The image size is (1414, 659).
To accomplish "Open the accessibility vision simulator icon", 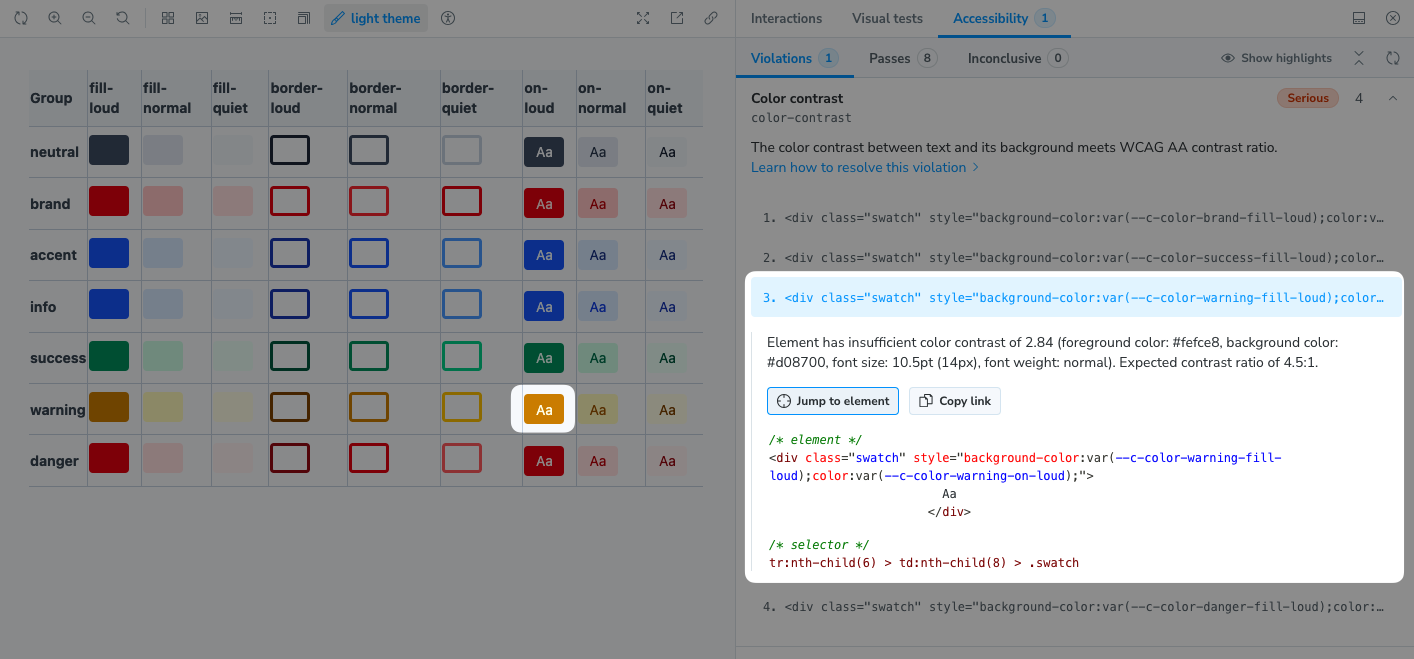I will tap(447, 17).
